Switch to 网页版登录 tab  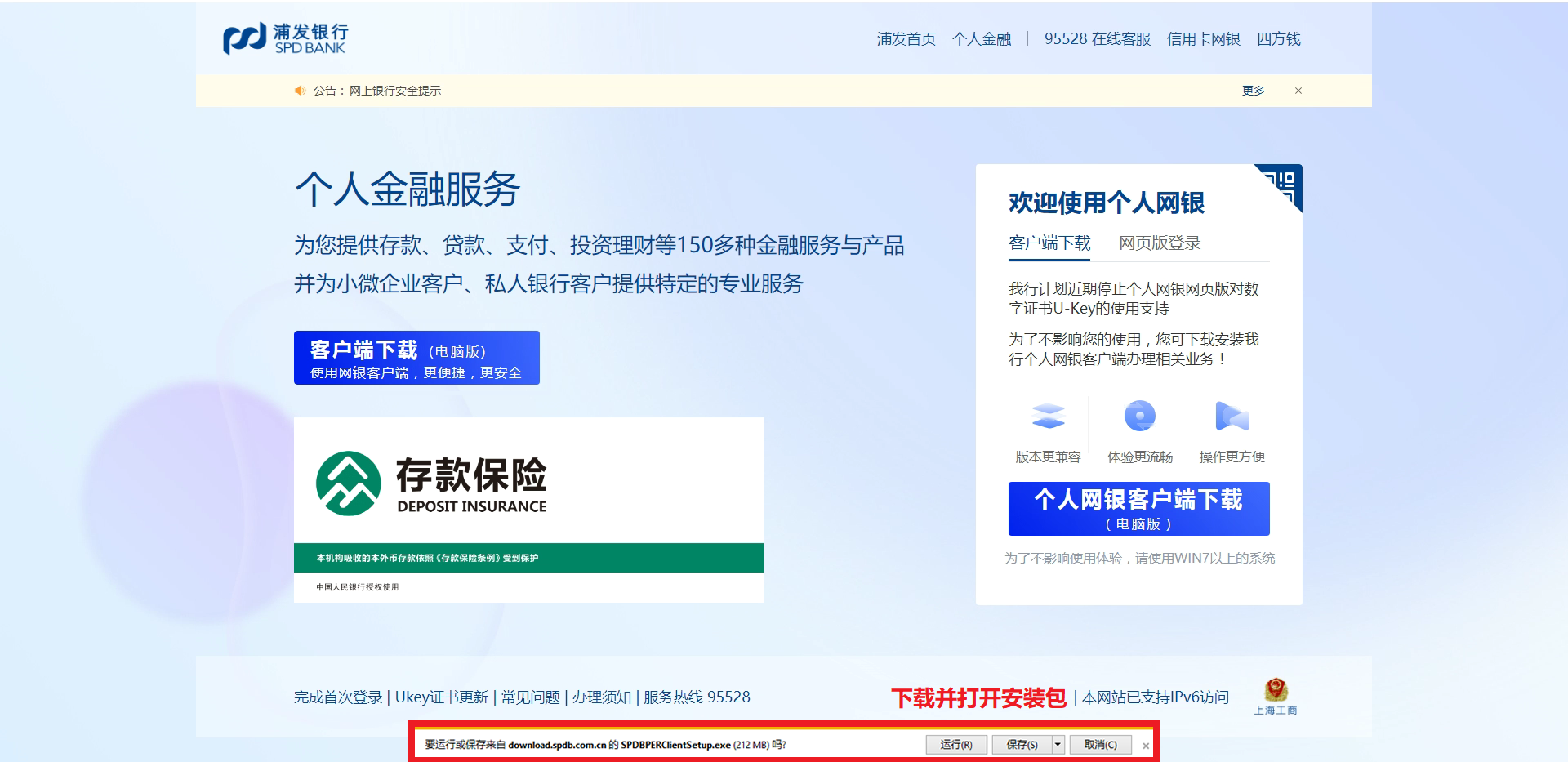click(x=1160, y=243)
